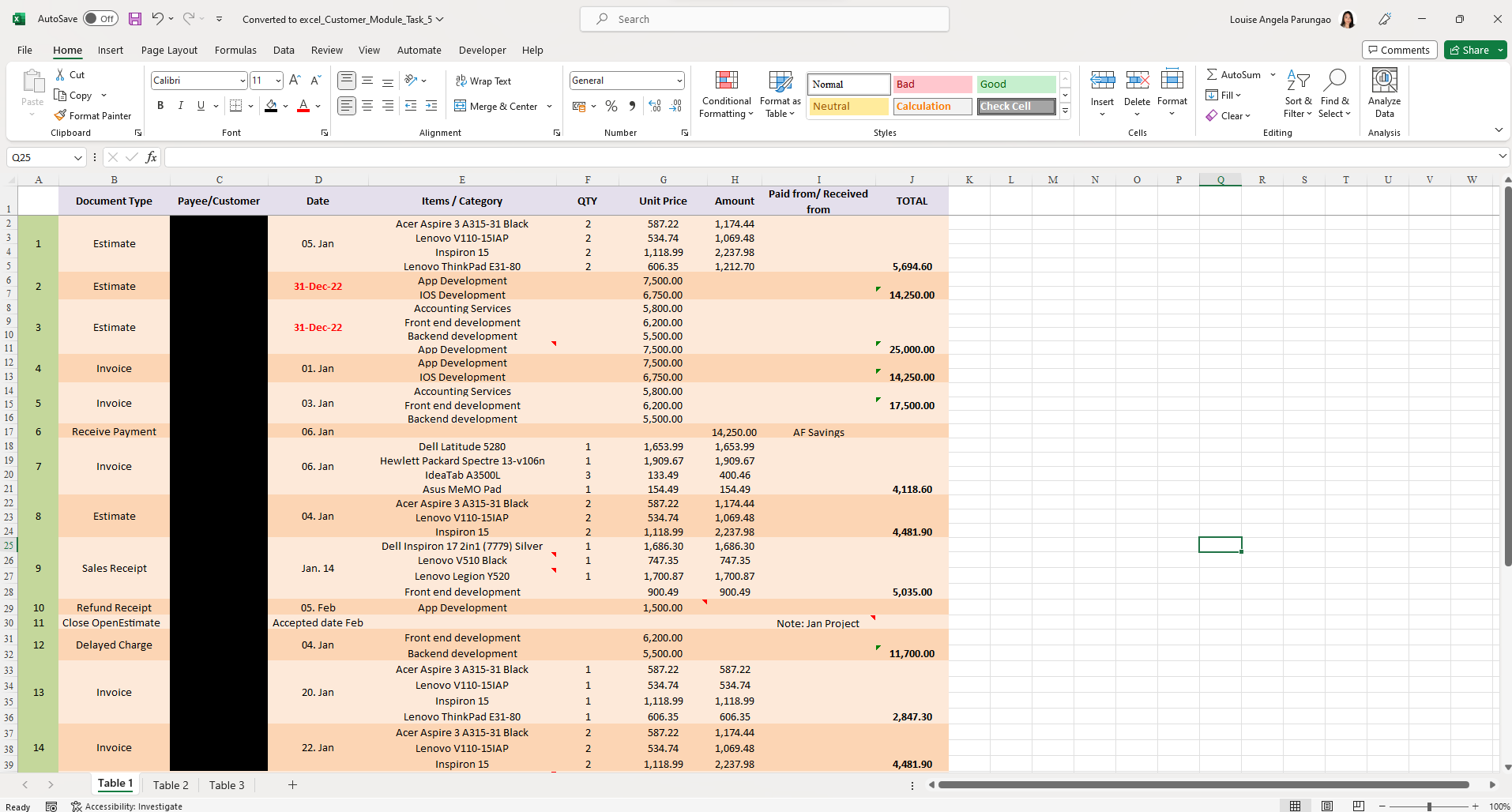
Task: Click the Increase Indent icon
Action: click(431, 106)
